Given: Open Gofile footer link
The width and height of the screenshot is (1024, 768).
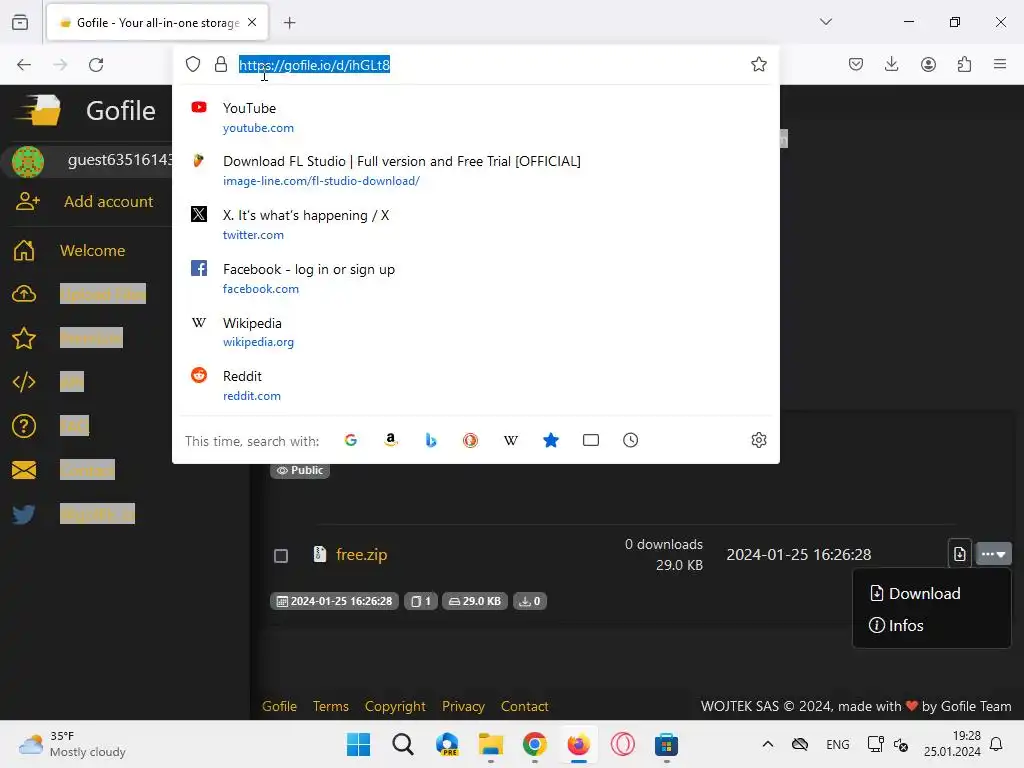Looking at the screenshot, I should (x=280, y=706).
